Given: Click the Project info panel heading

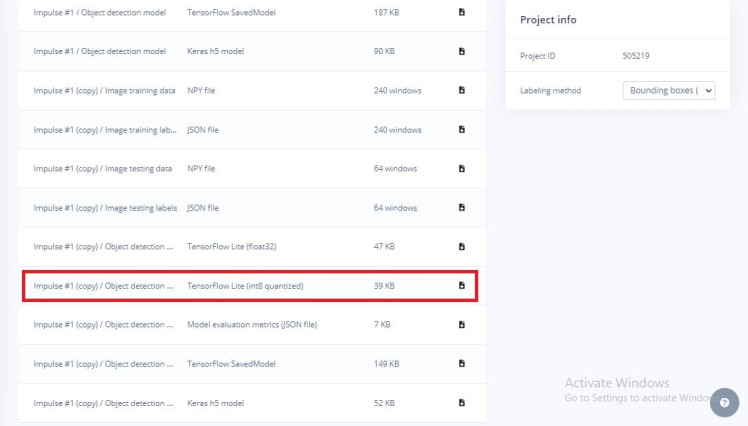Looking at the screenshot, I should [548, 20].
